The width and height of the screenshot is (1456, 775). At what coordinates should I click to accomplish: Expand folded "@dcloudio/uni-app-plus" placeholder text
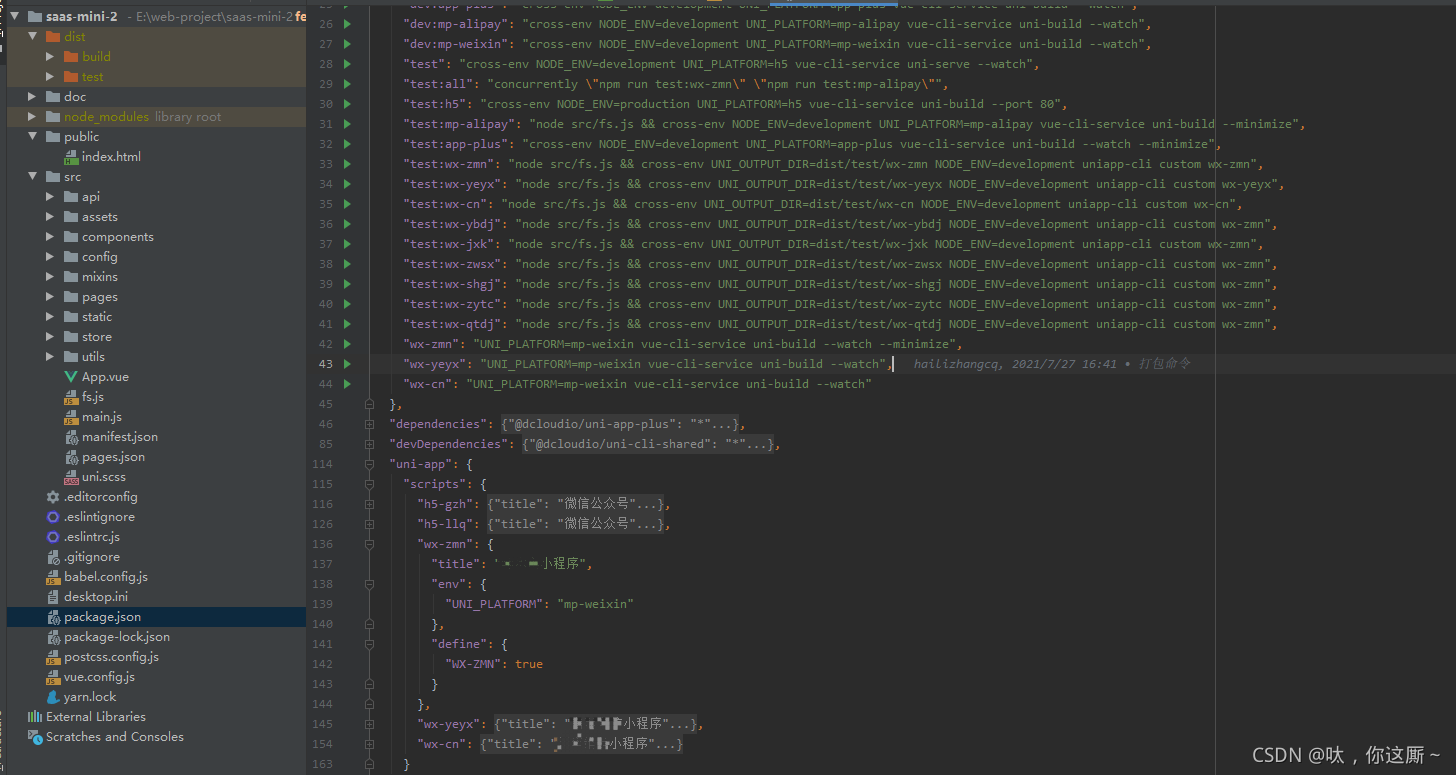point(619,424)
